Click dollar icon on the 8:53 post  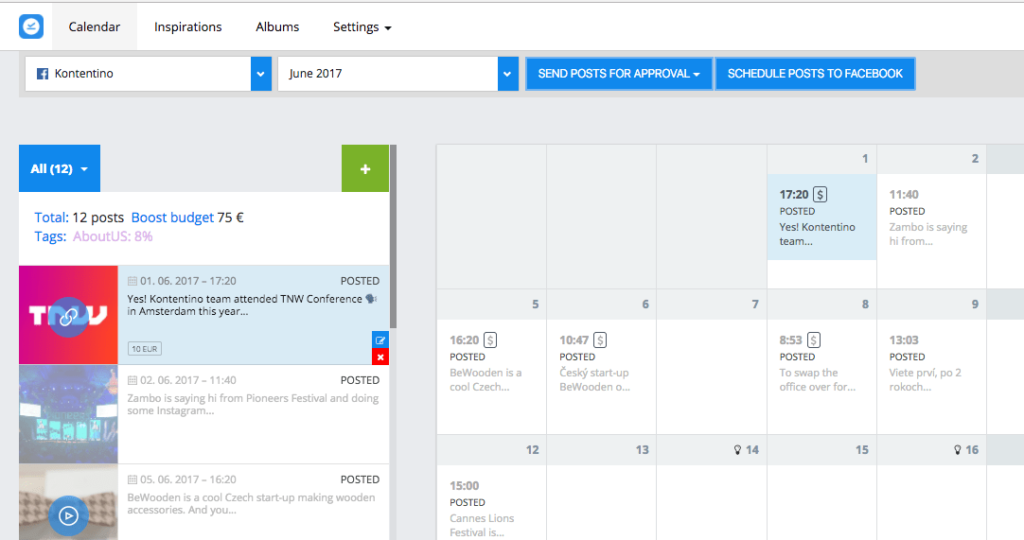[814, 340]
